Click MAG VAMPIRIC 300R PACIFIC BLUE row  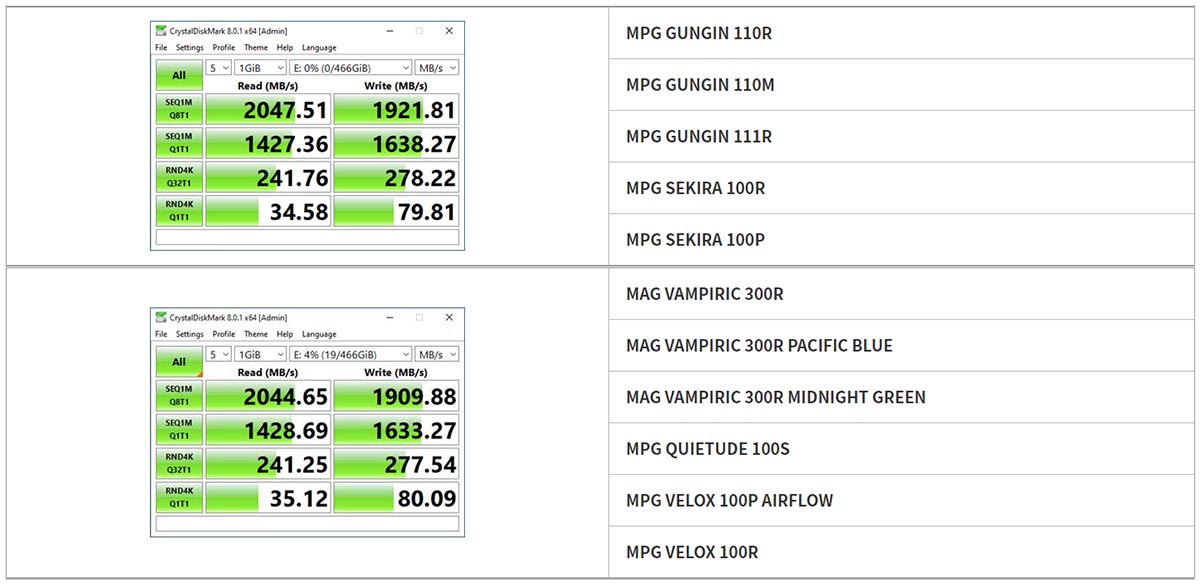[904, 345]
